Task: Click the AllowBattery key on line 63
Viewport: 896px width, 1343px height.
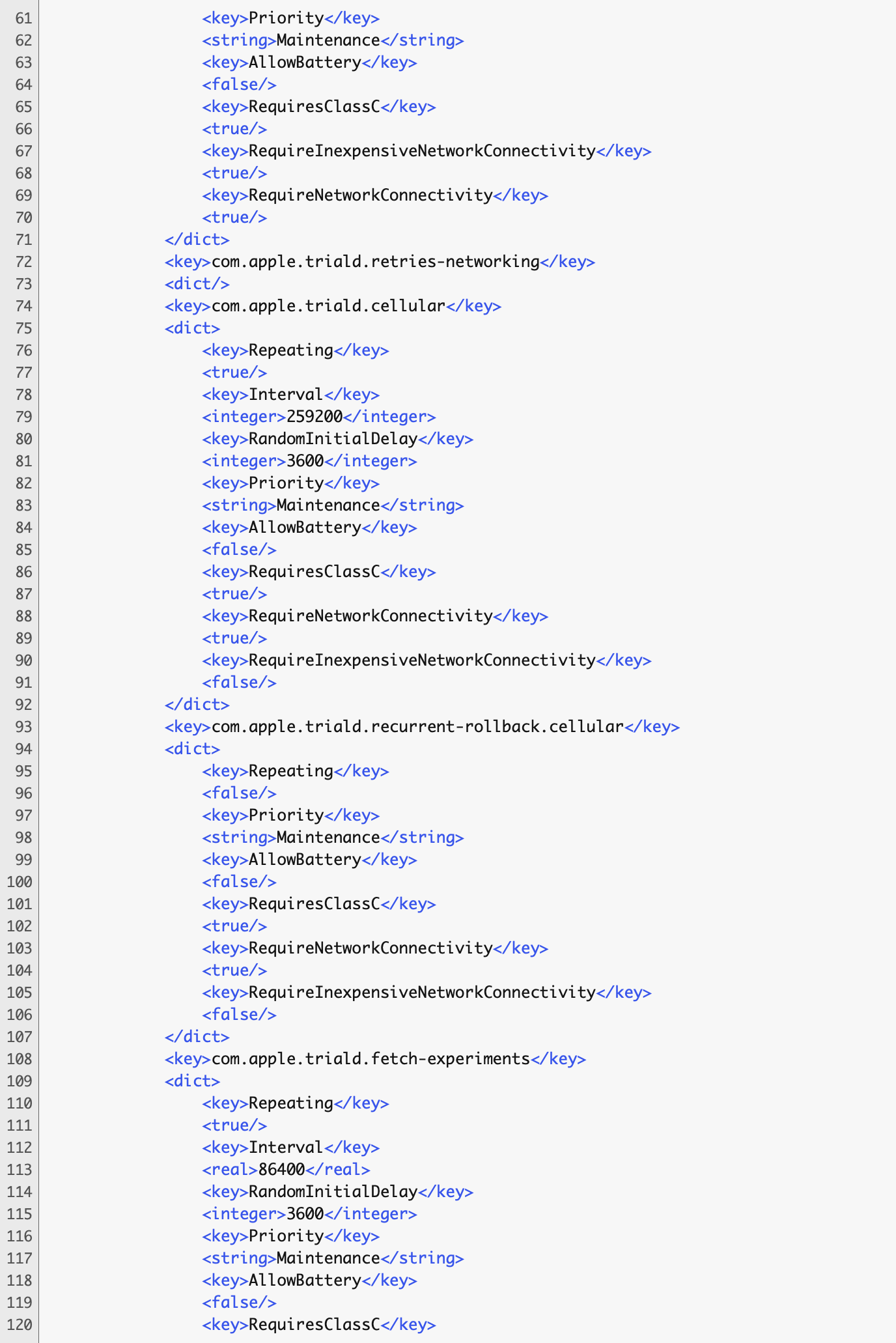Action: pyautogui.click(x=305, y=63)
